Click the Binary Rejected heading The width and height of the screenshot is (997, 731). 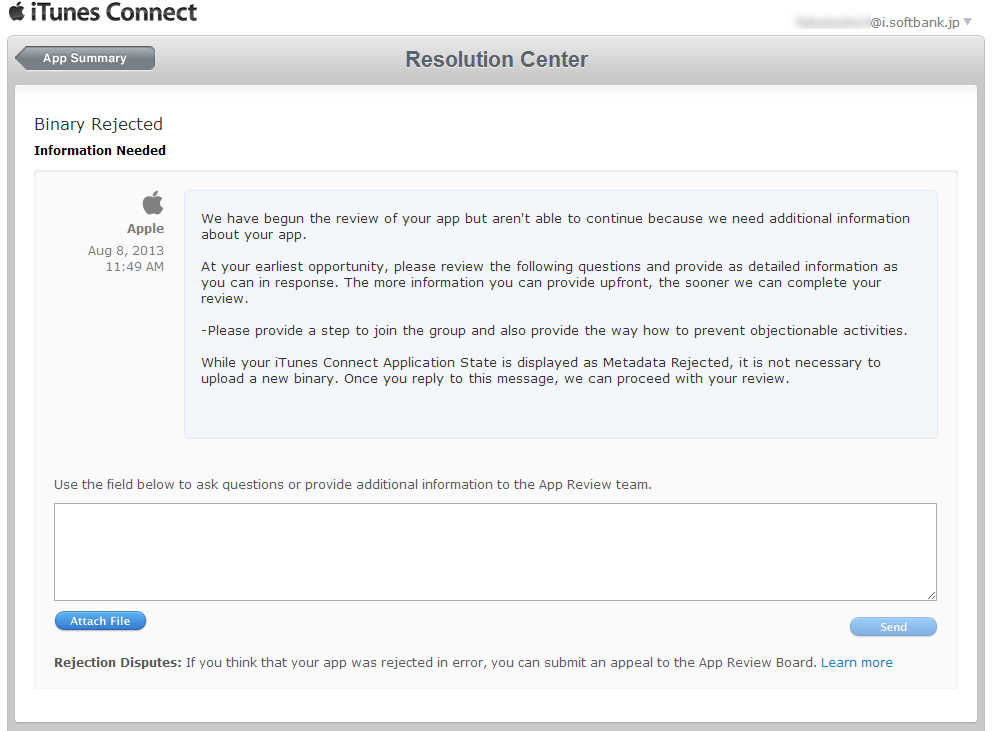coord(98,124)
